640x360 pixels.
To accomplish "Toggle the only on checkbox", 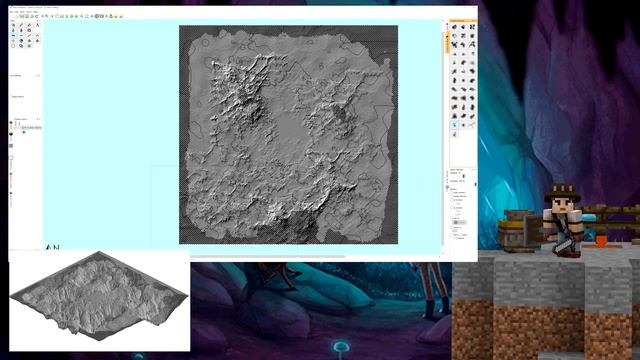I will point(451,218).
